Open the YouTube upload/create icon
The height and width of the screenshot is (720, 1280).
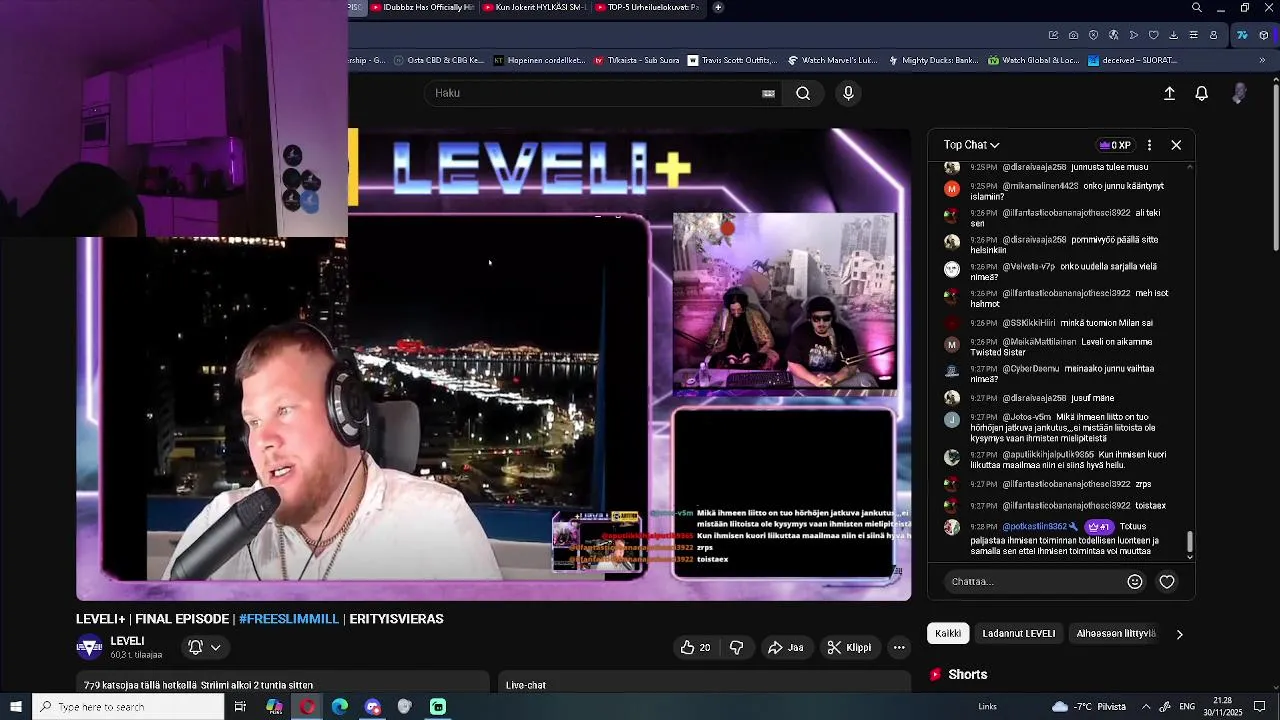(x=1169, y=93)
